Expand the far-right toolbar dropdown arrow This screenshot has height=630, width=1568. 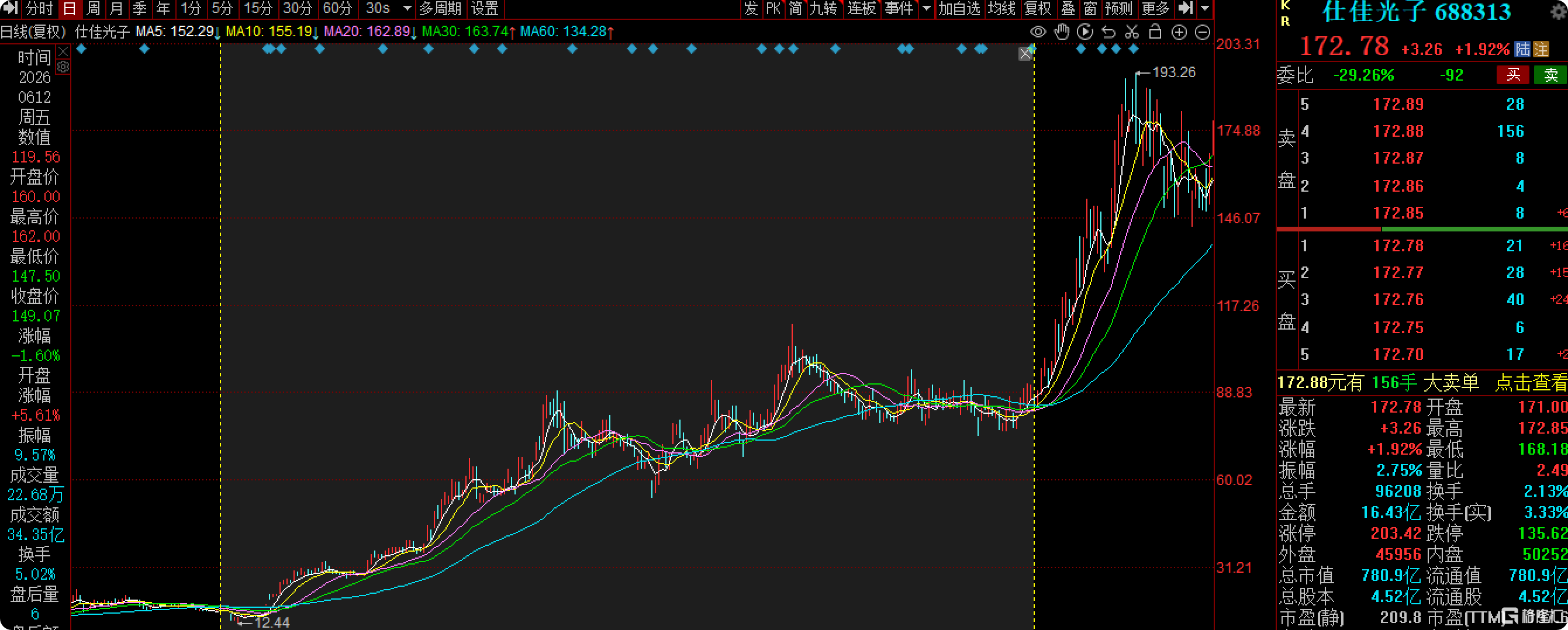coord(1204,9)
